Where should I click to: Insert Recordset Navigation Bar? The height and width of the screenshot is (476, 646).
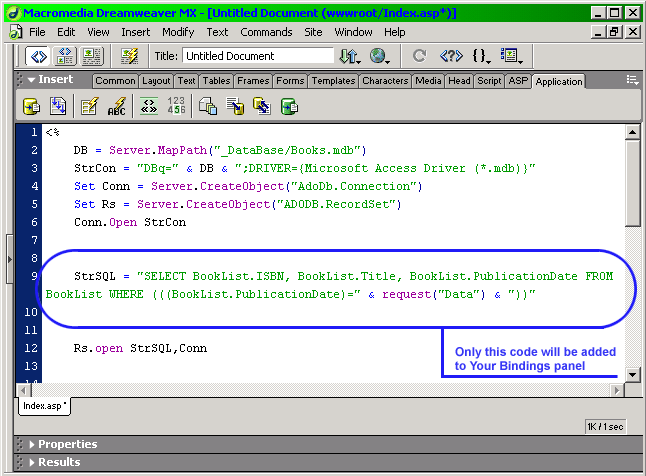tap(149, 106)
